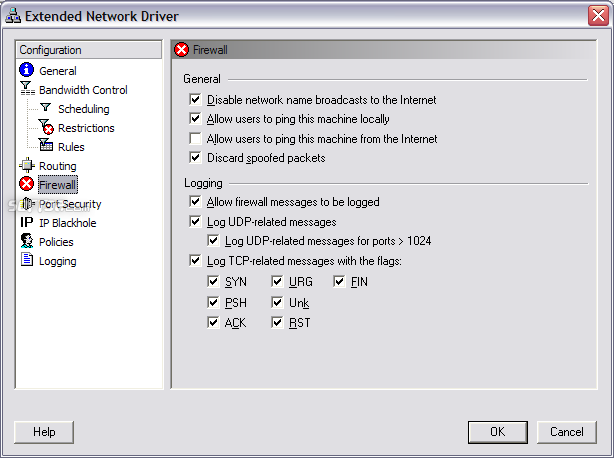
Task: Close the Extended Network Driver window
Action: tap(598, 16)
